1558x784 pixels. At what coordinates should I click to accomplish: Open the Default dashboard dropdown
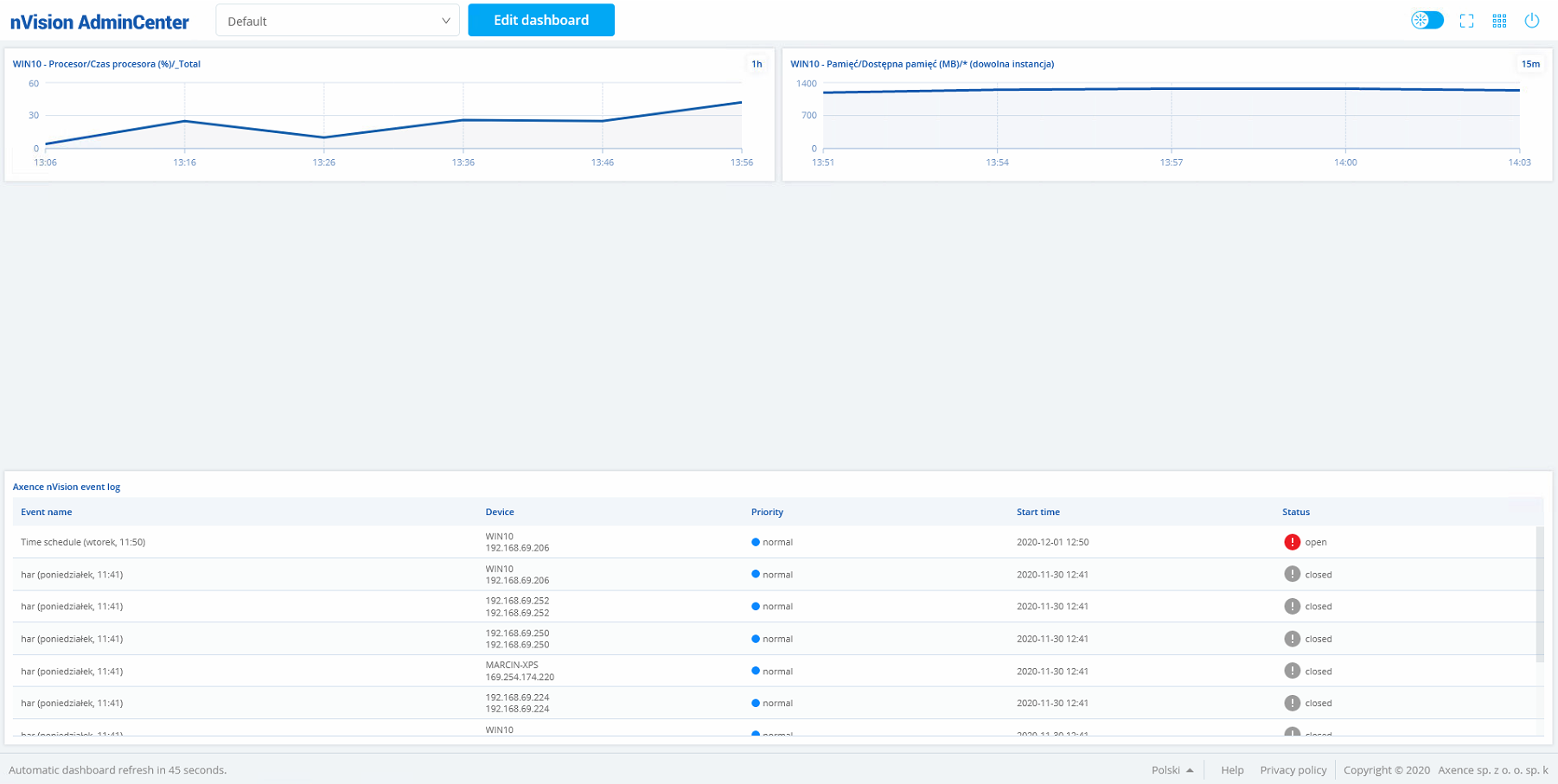tap(337, 21)
